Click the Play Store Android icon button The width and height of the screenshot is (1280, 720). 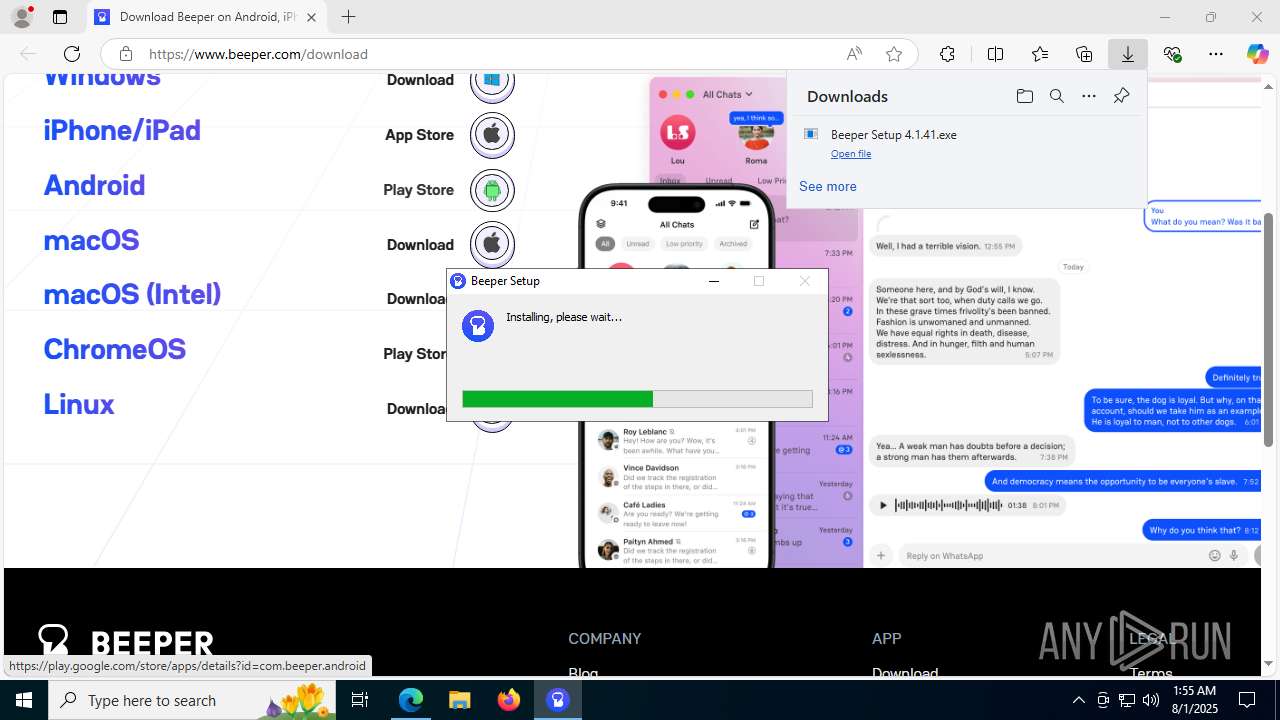(x=492, y=190)
